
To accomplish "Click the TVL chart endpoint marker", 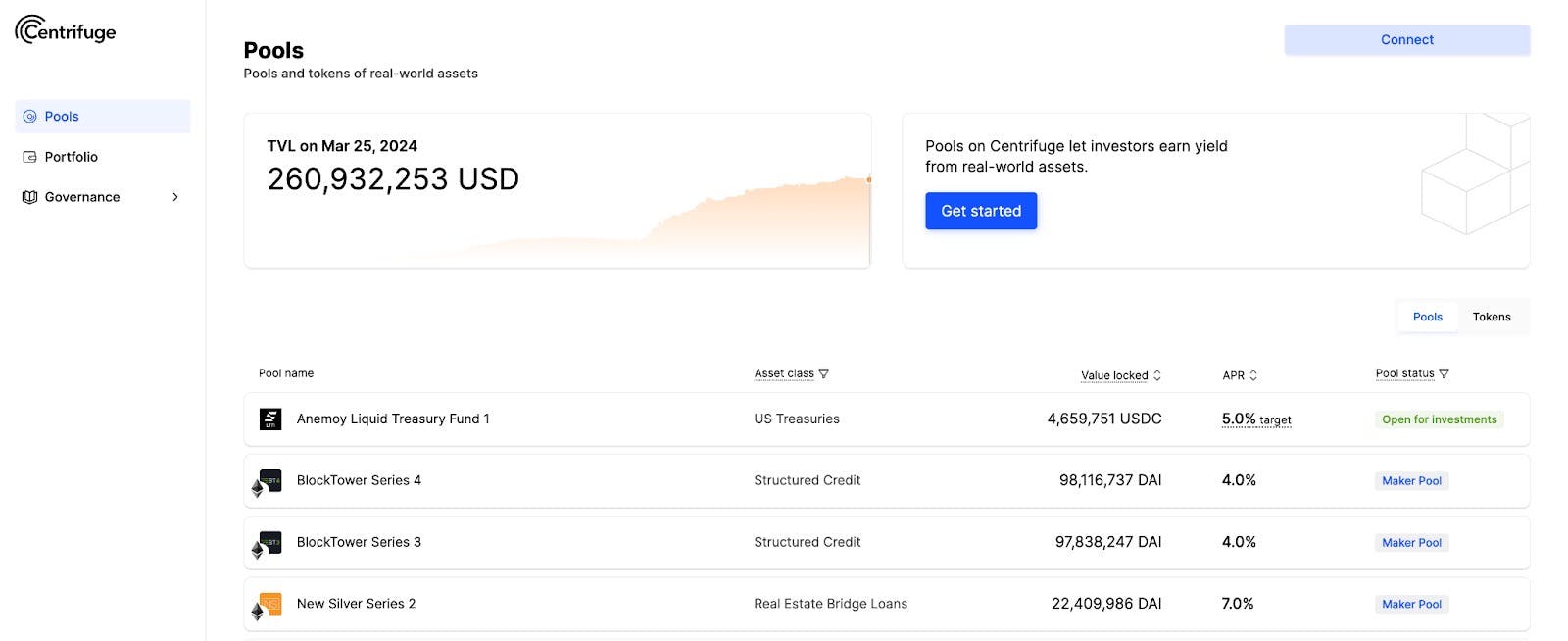I will pos(868,179).
